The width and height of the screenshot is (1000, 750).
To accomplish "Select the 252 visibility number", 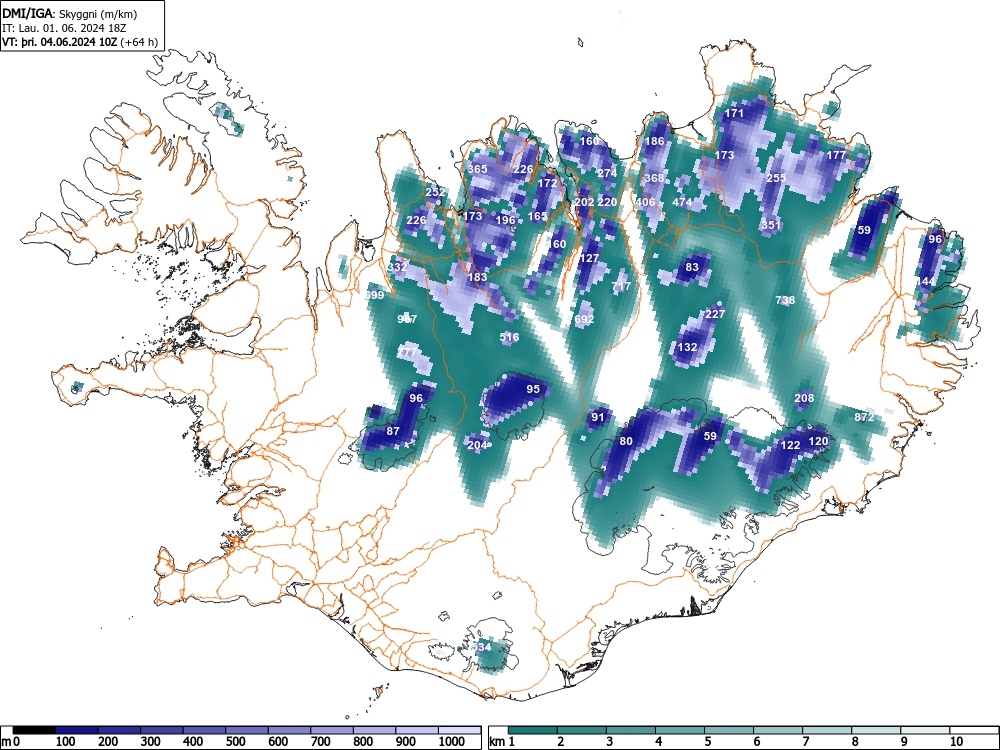I will point(435,192).
